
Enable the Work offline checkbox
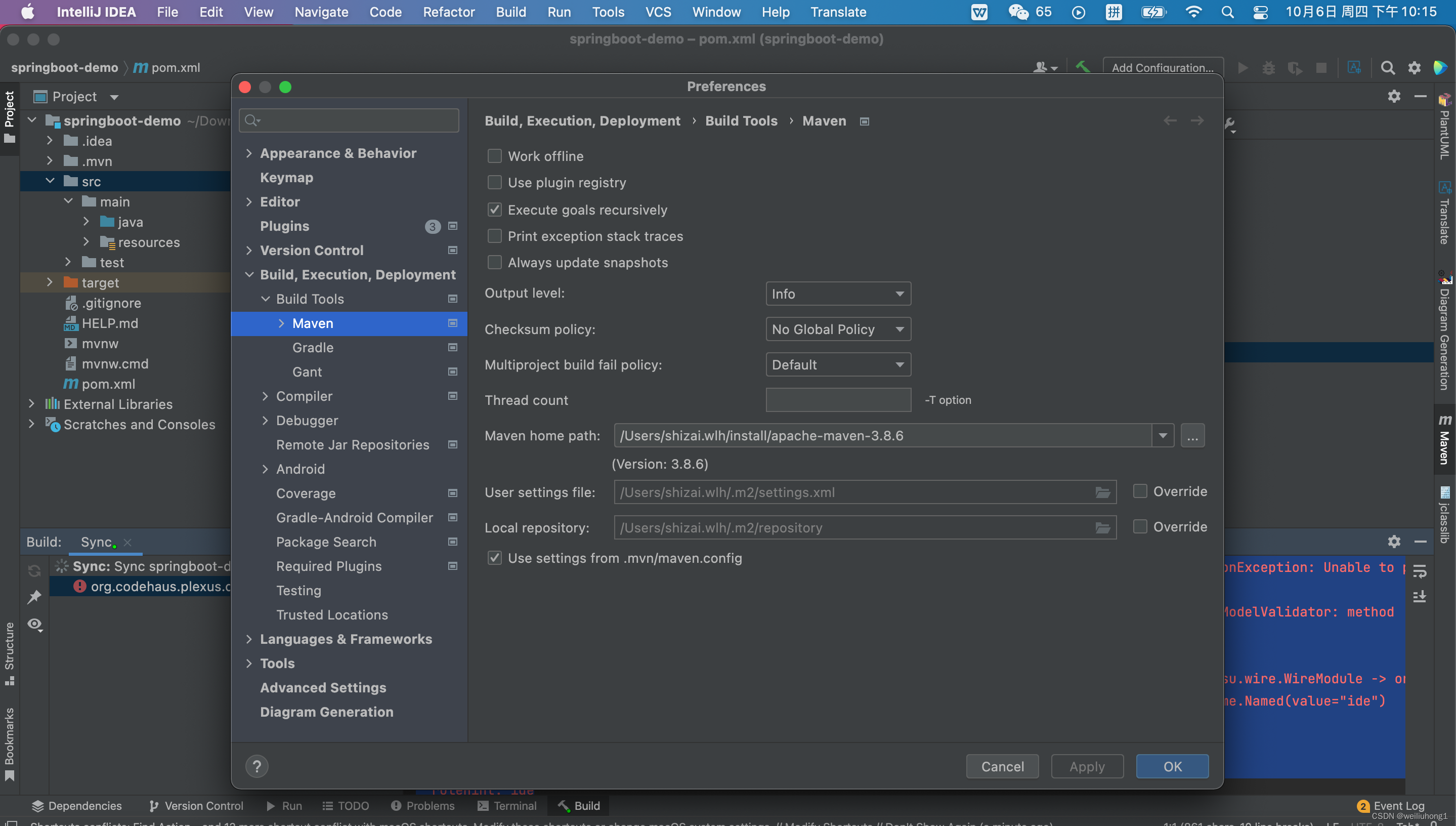point(494,155)
